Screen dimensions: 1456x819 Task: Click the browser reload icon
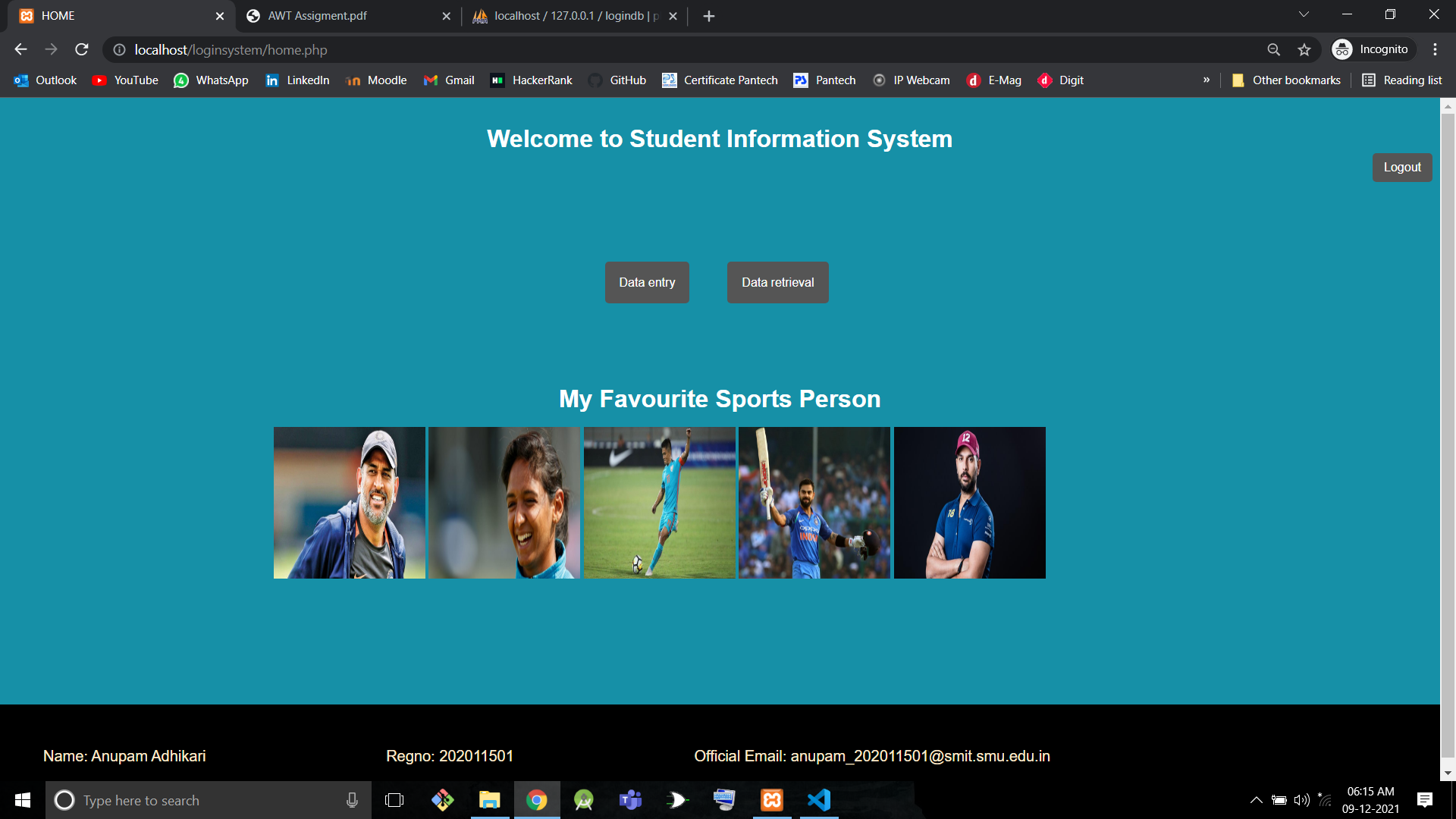coord(82,49)
